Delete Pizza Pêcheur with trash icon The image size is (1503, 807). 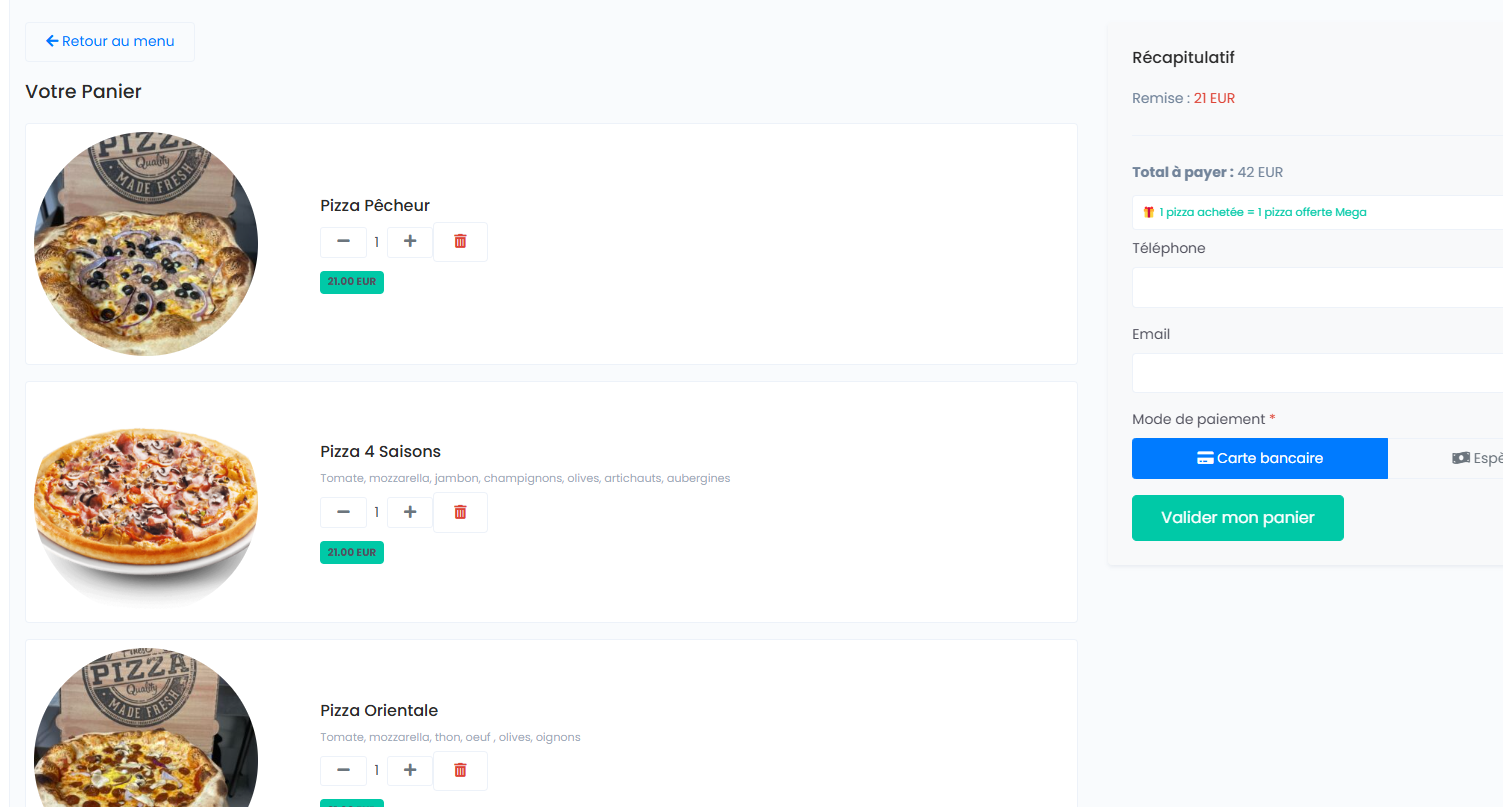(460, 242)
